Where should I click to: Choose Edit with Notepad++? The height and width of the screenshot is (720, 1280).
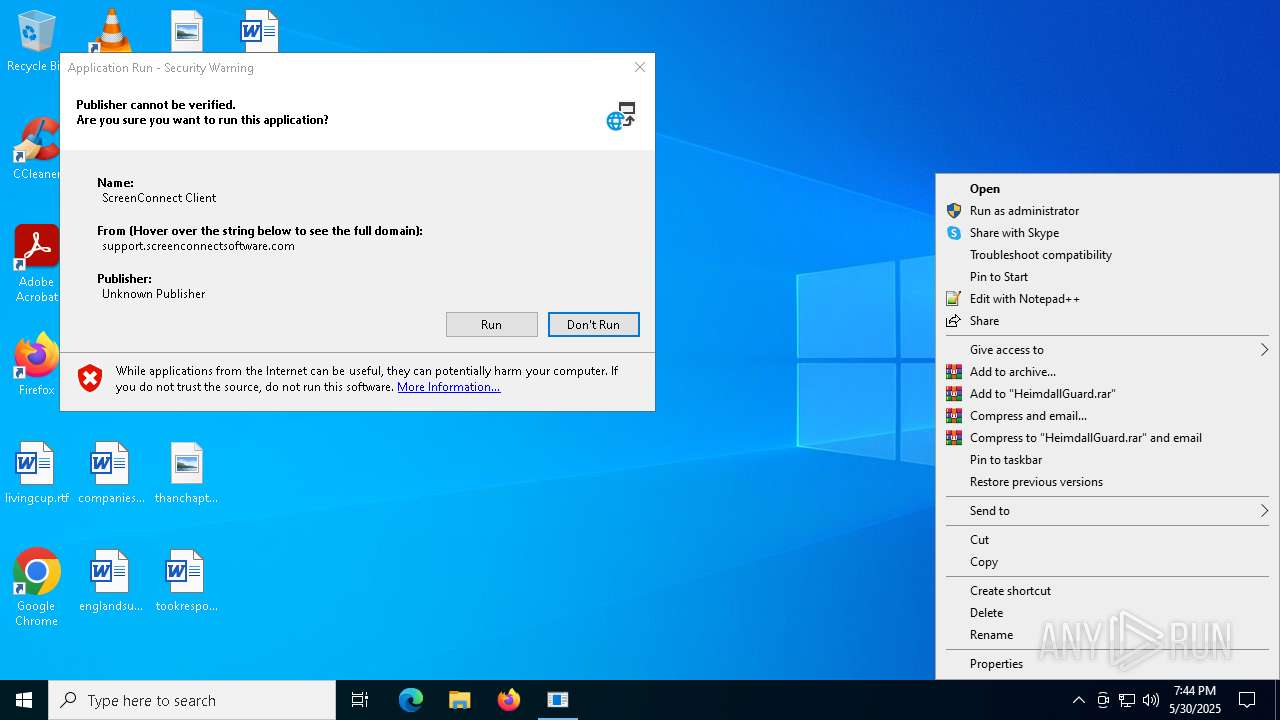tap(1107, 299)
